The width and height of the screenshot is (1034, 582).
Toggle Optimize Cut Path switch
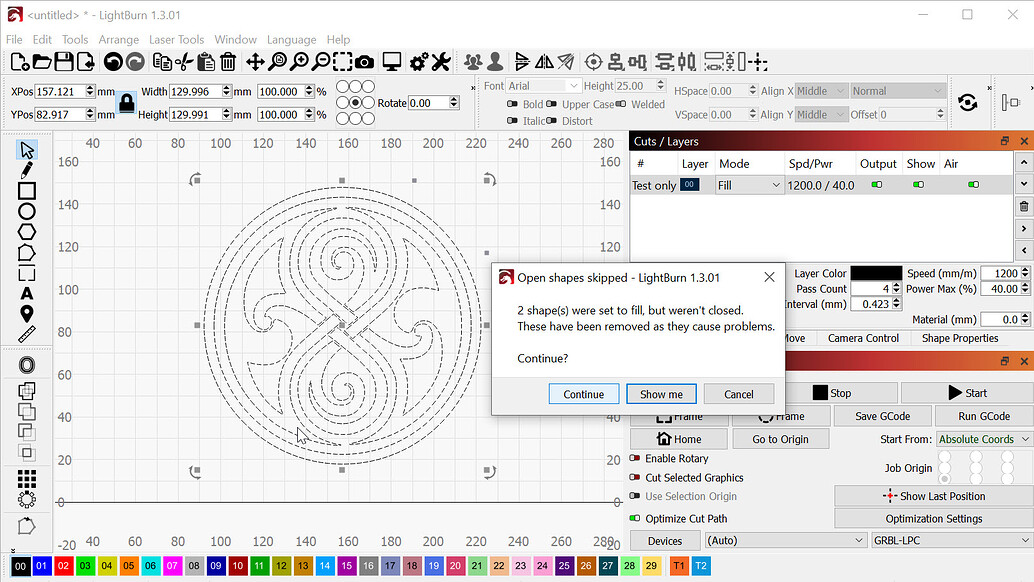[x=635, y=519]
